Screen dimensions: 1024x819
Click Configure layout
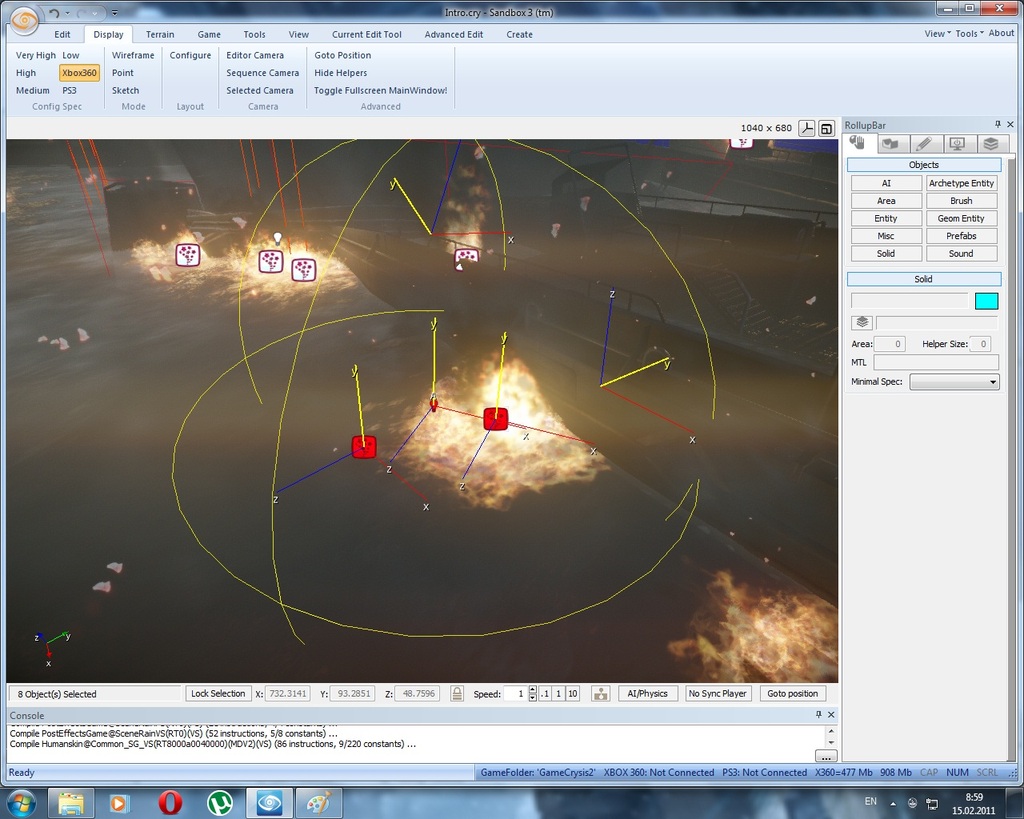click(x=191, y=56)
